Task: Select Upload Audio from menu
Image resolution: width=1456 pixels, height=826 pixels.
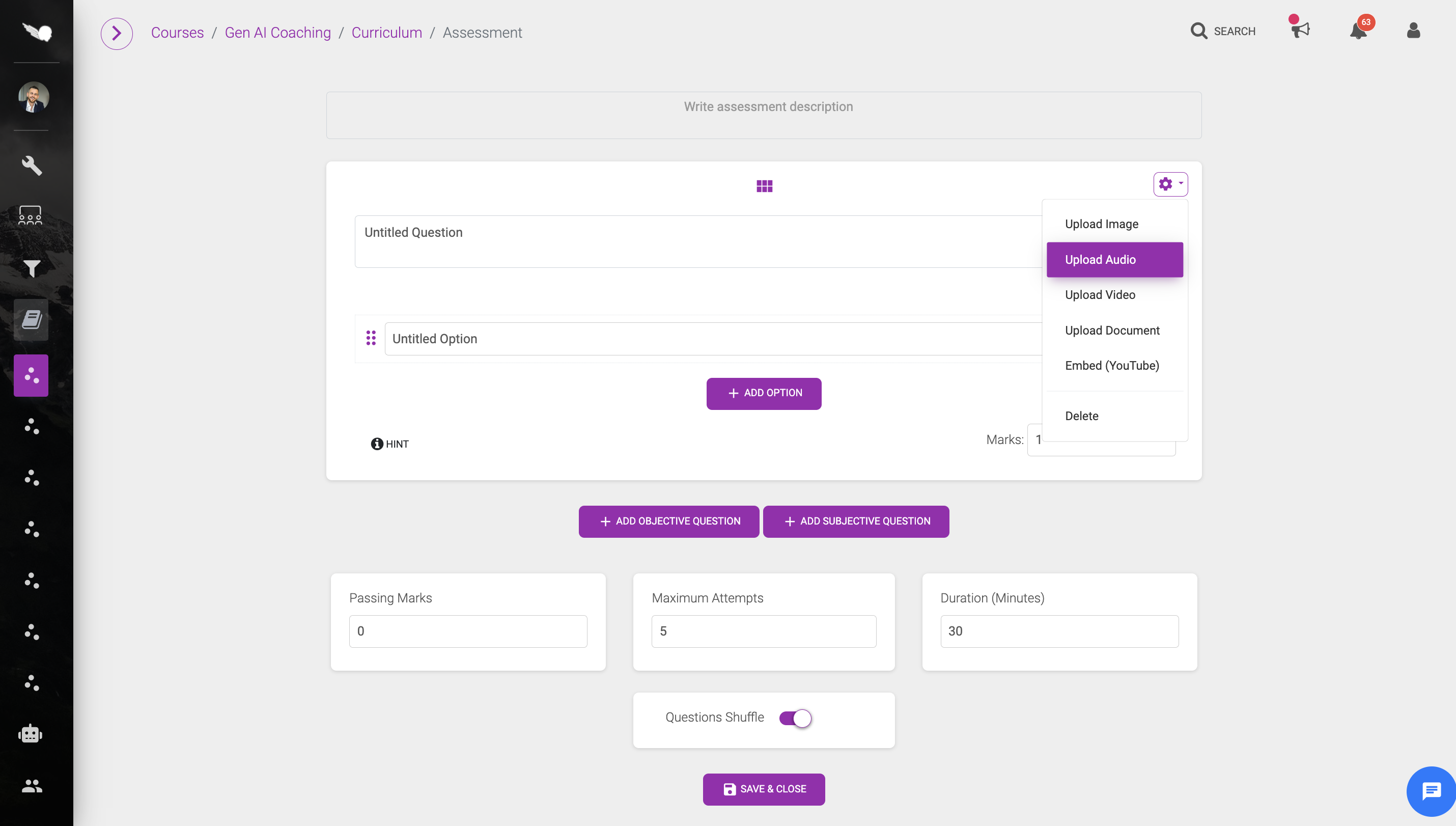Action: click(1114, 259)
